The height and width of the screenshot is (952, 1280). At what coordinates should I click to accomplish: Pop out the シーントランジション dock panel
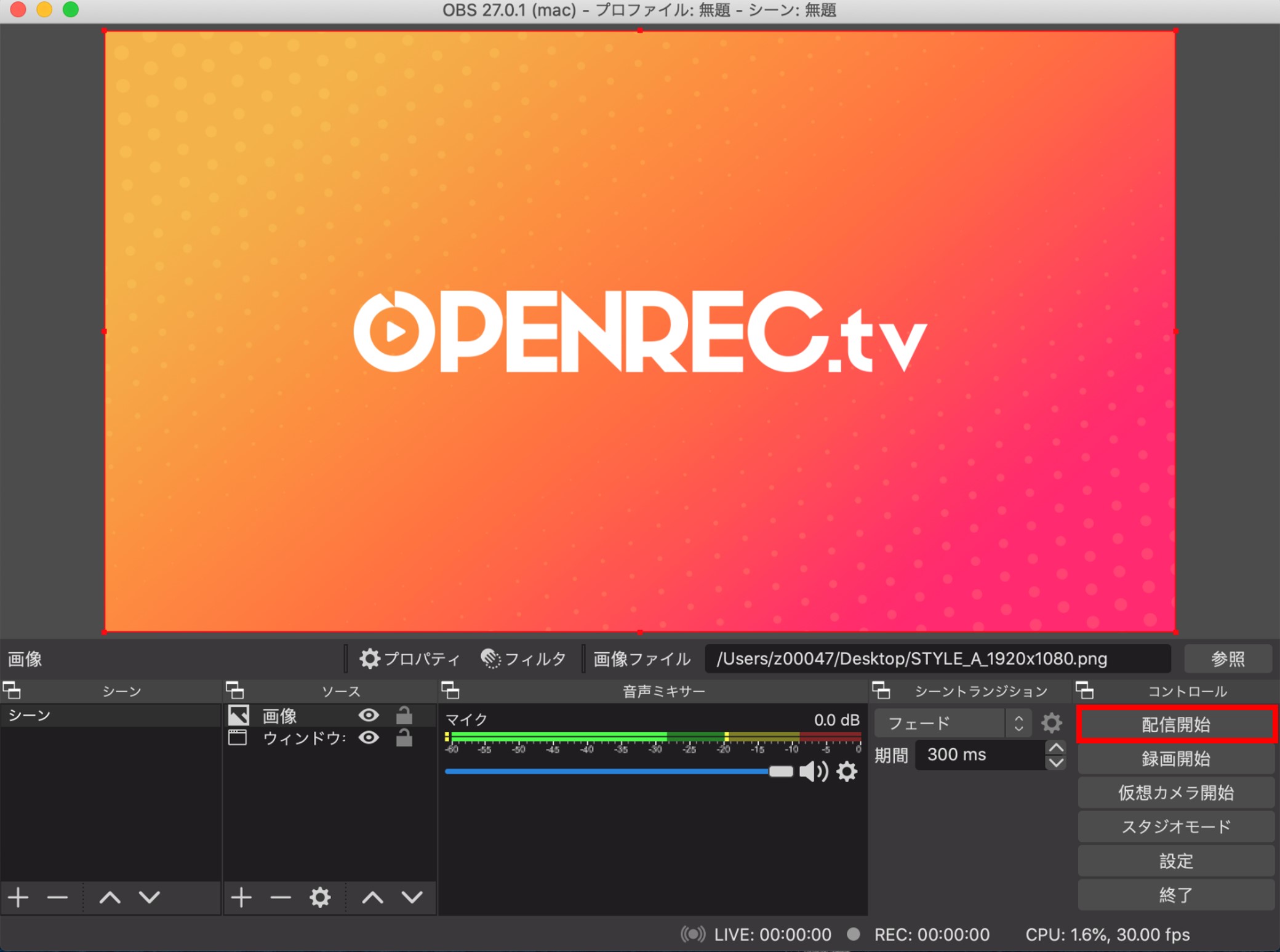click(x=881, y=690)
